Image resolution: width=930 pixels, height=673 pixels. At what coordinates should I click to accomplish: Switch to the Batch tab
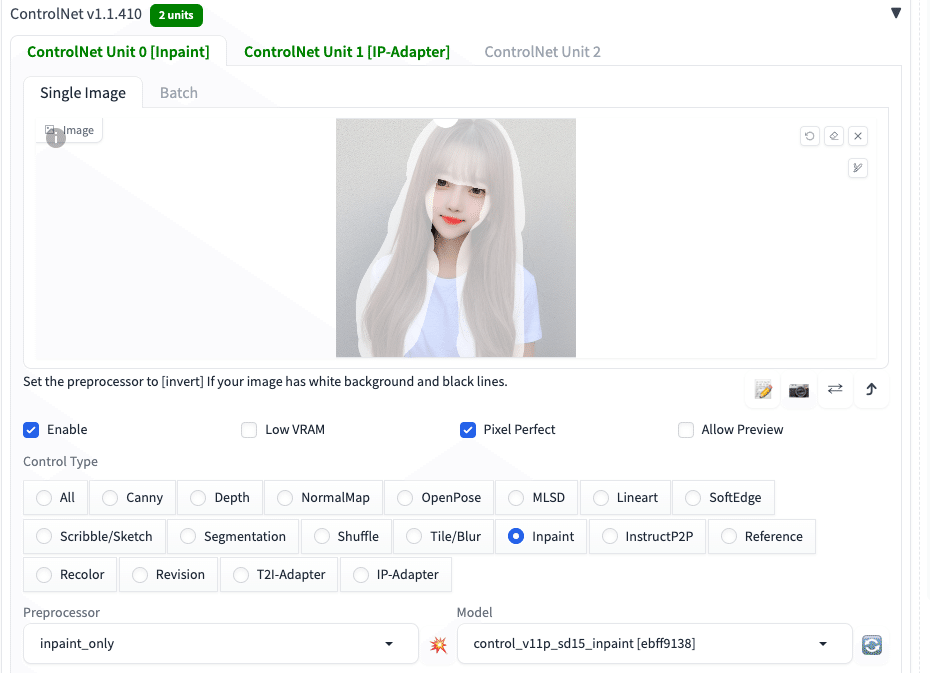[x=179, y=93]
